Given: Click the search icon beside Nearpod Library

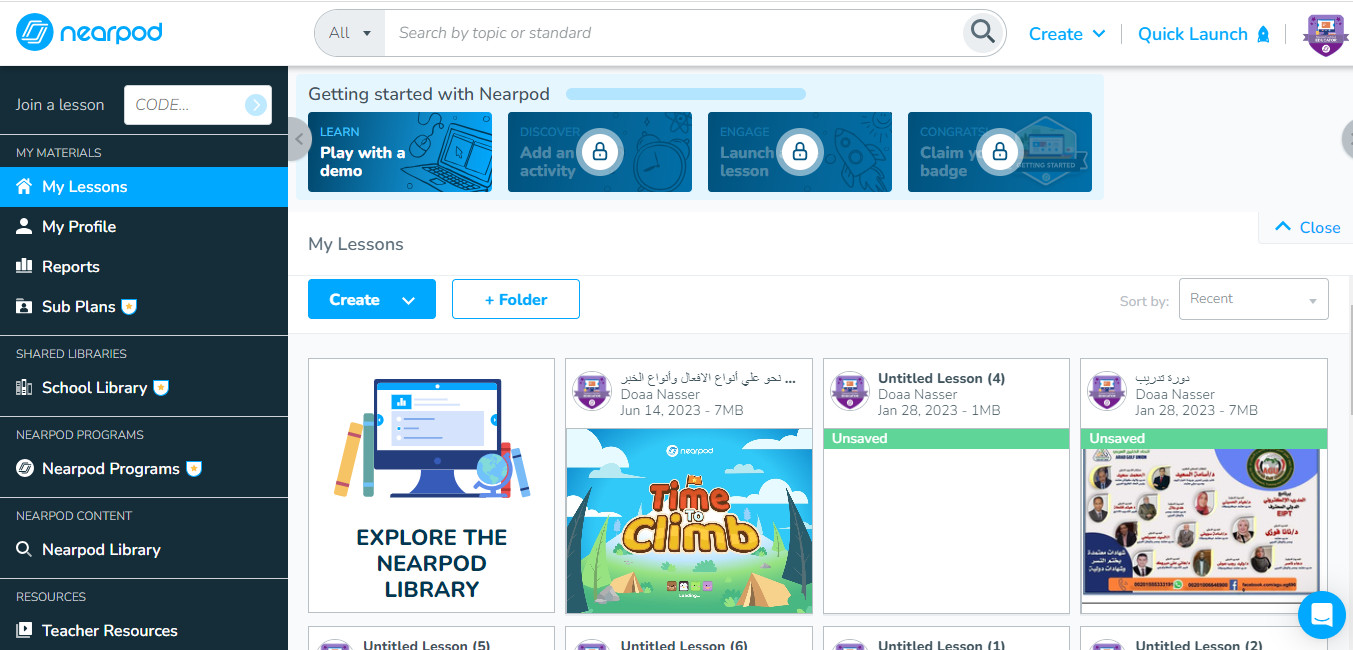Looking at the screenshot, I should [24, 550].
